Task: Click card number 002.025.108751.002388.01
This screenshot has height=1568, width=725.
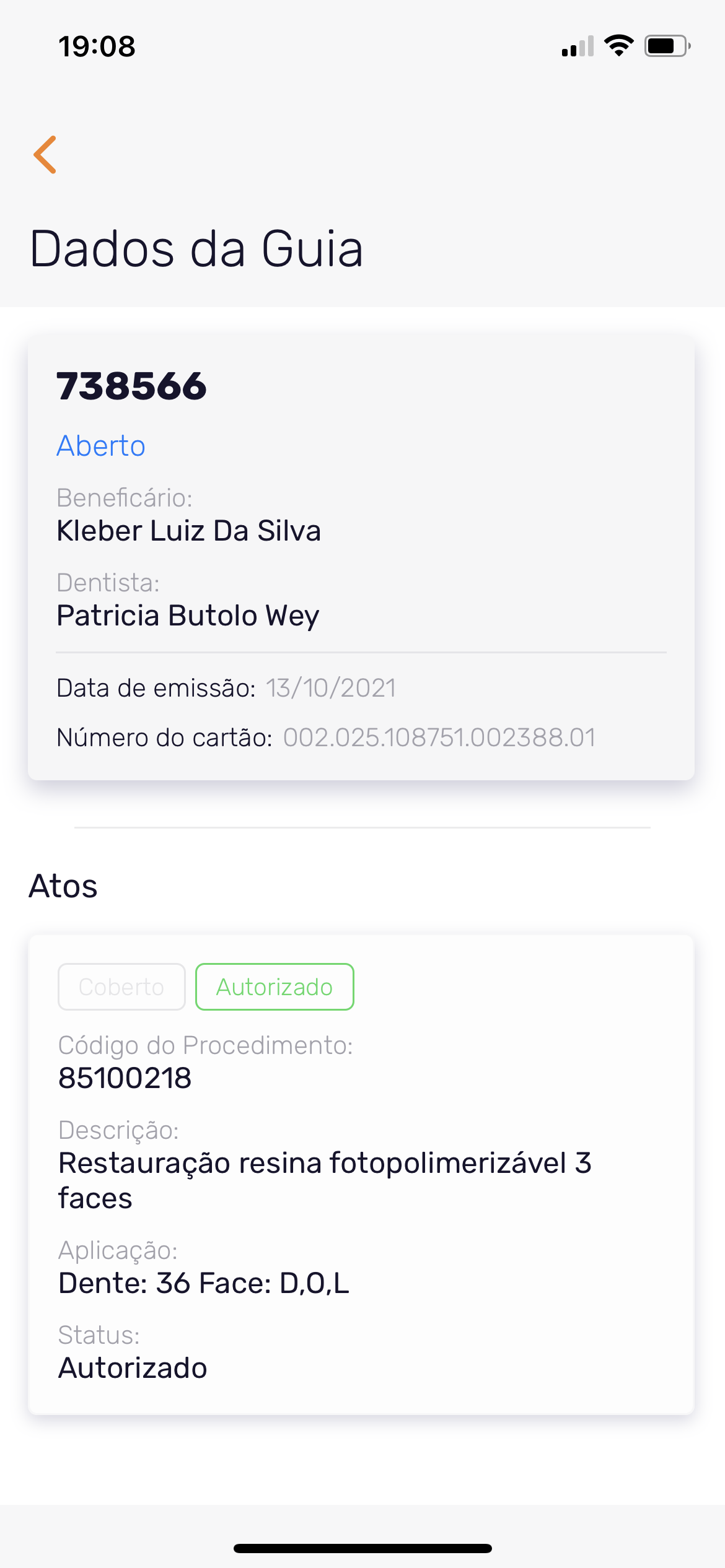Action: (439, 738)
